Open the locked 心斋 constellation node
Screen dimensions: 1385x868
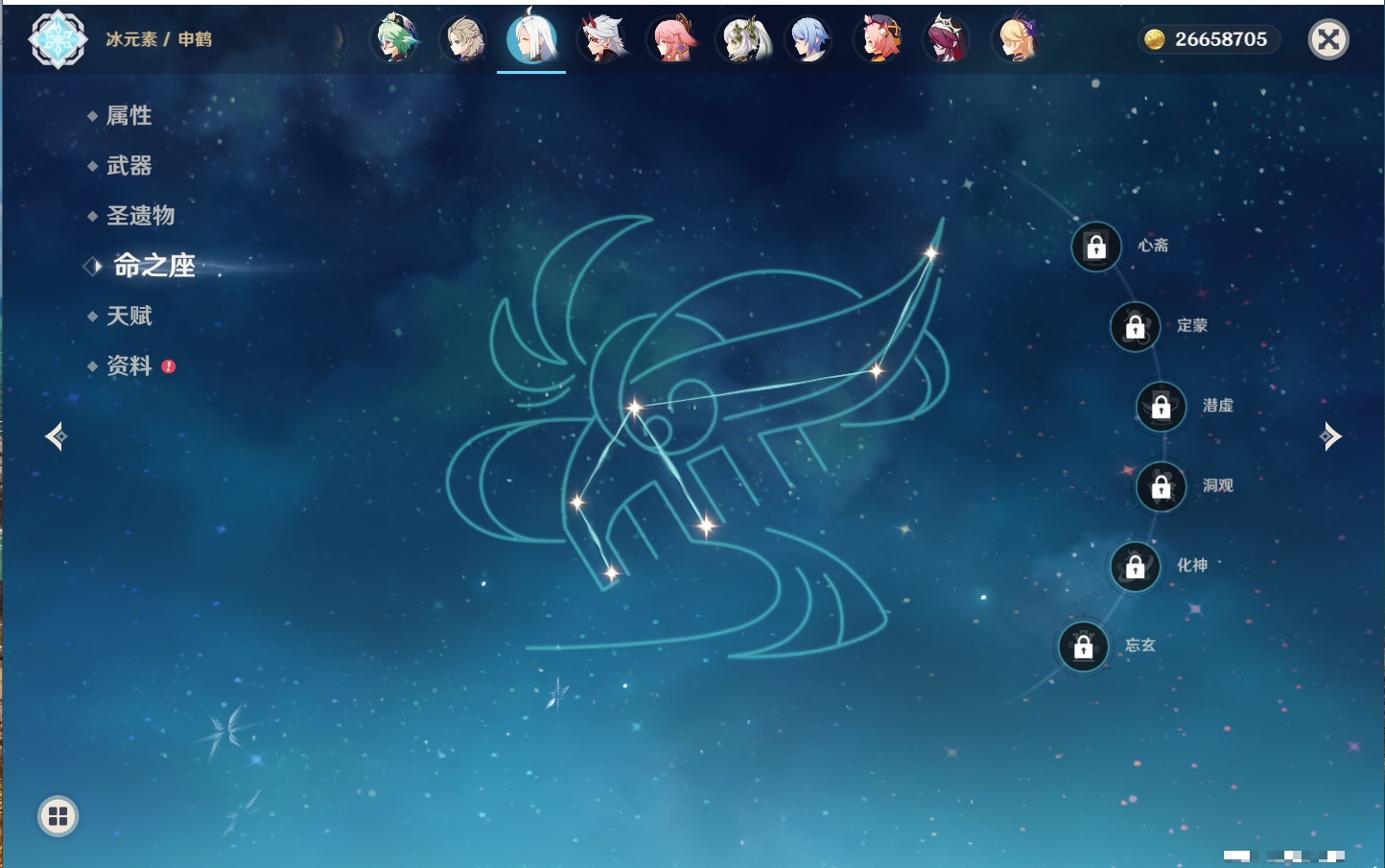pos(1096,246)
